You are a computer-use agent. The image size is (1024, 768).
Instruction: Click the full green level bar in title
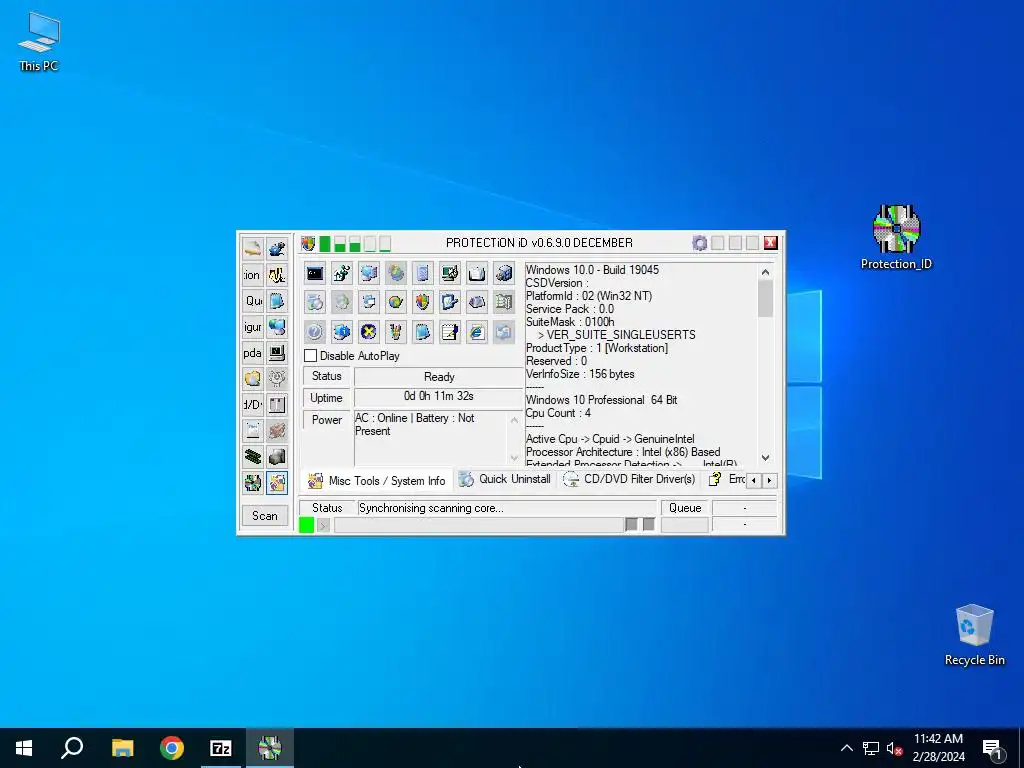click(325, 244)
